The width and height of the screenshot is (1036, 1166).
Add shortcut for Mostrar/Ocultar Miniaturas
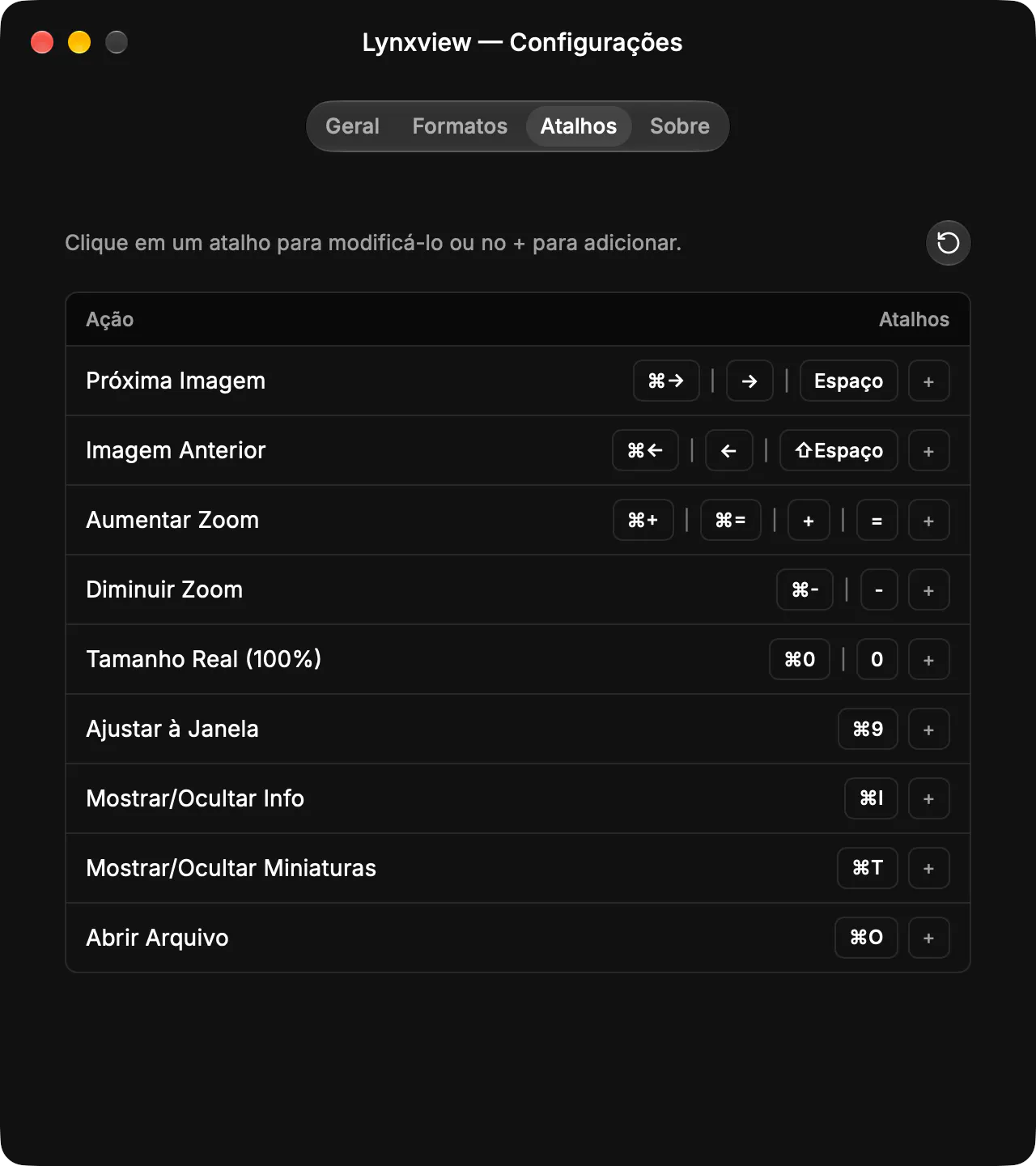pyautogui.click(x=928, y=868)
